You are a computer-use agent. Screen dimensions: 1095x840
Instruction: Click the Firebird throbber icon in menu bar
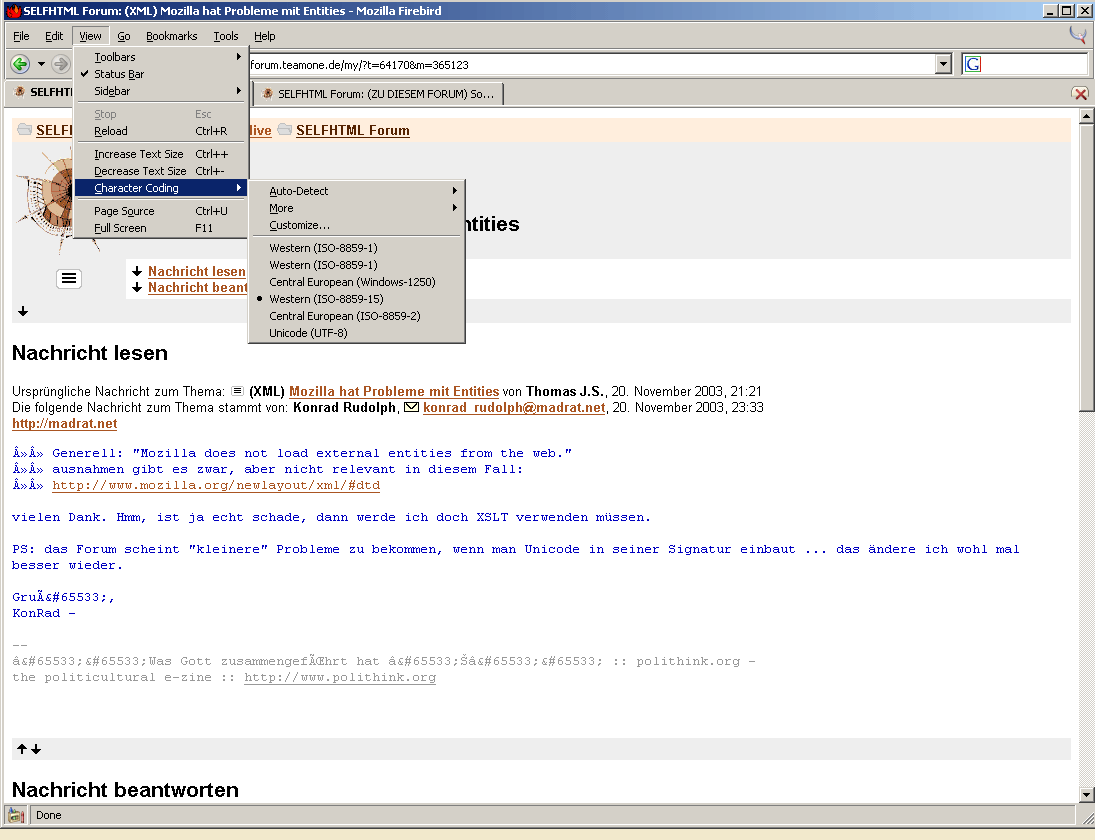(x=1078, y=35)
